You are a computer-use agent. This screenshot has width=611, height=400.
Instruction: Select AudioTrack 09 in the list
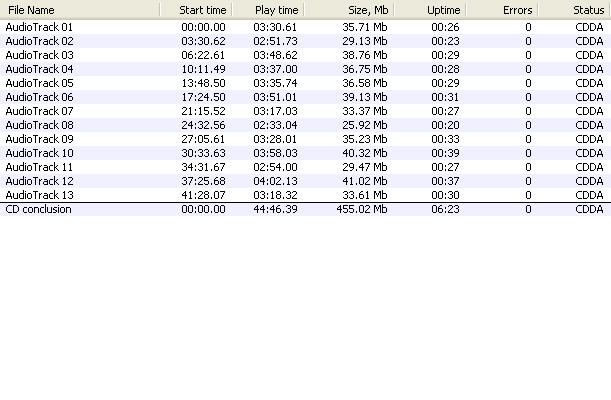click(x=40, y=139)
